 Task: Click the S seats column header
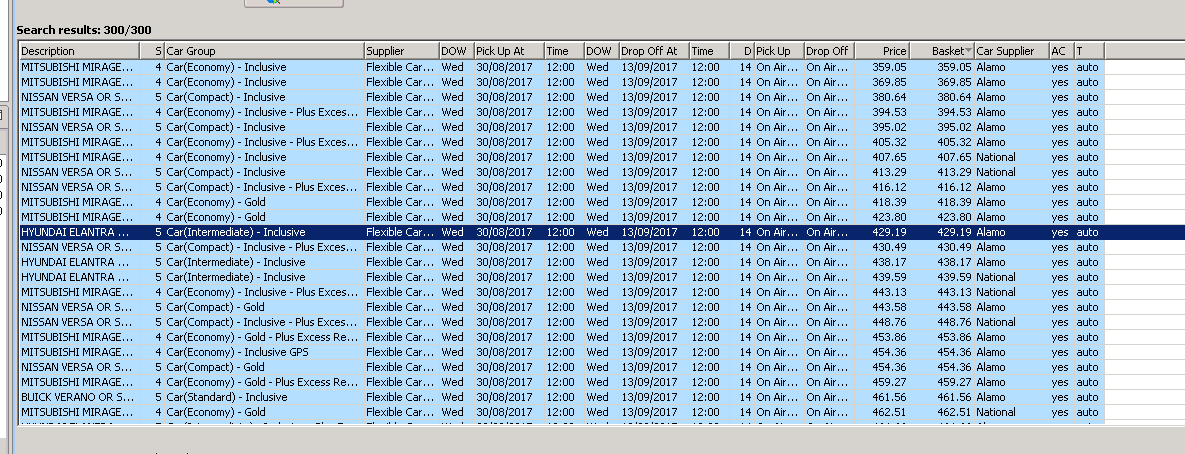click(x=152, y=51)
